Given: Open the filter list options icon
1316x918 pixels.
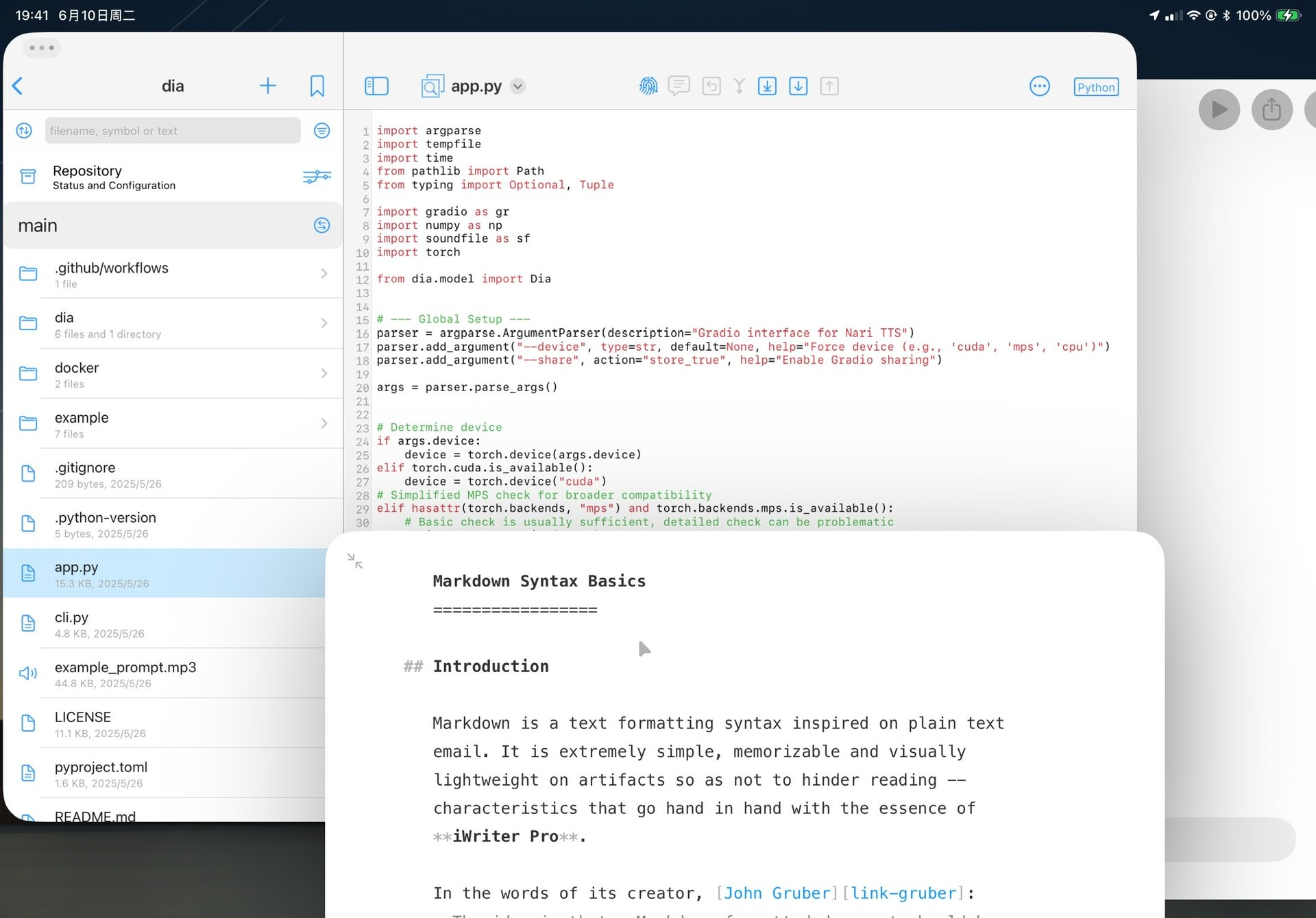Looking at the screenshot, I should pos(321,131).
